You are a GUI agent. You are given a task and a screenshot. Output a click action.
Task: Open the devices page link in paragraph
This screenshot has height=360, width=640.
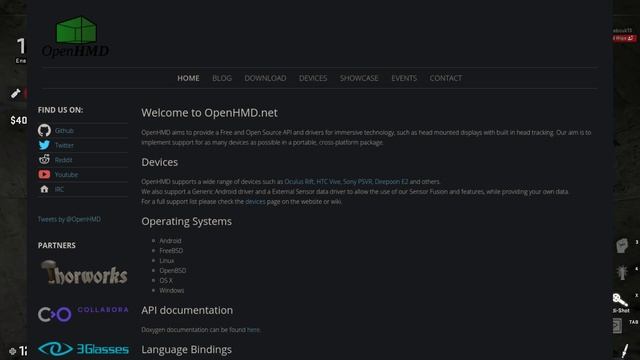[255, 202]
